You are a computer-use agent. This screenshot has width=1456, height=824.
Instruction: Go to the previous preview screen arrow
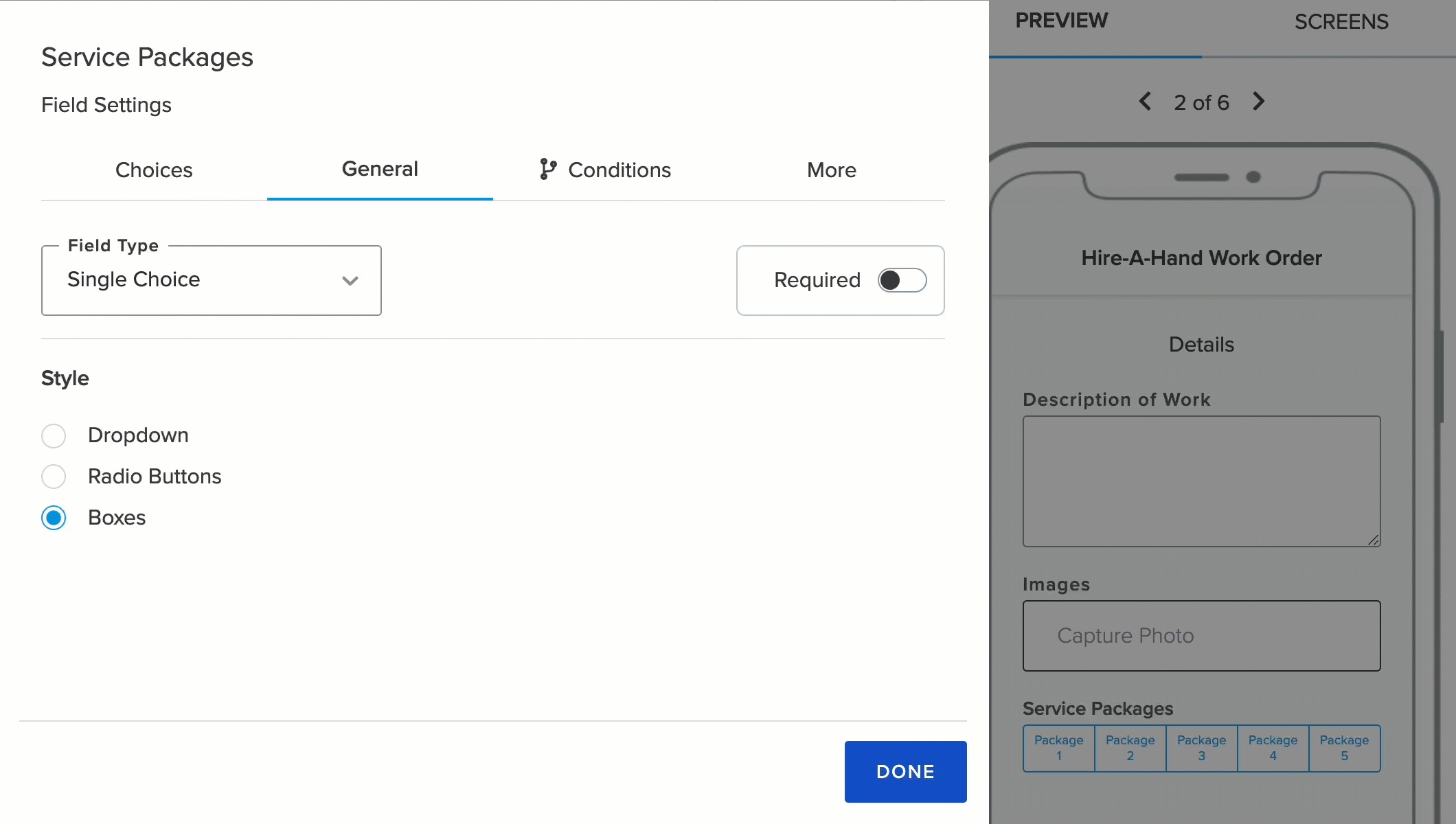[1144, 102]
